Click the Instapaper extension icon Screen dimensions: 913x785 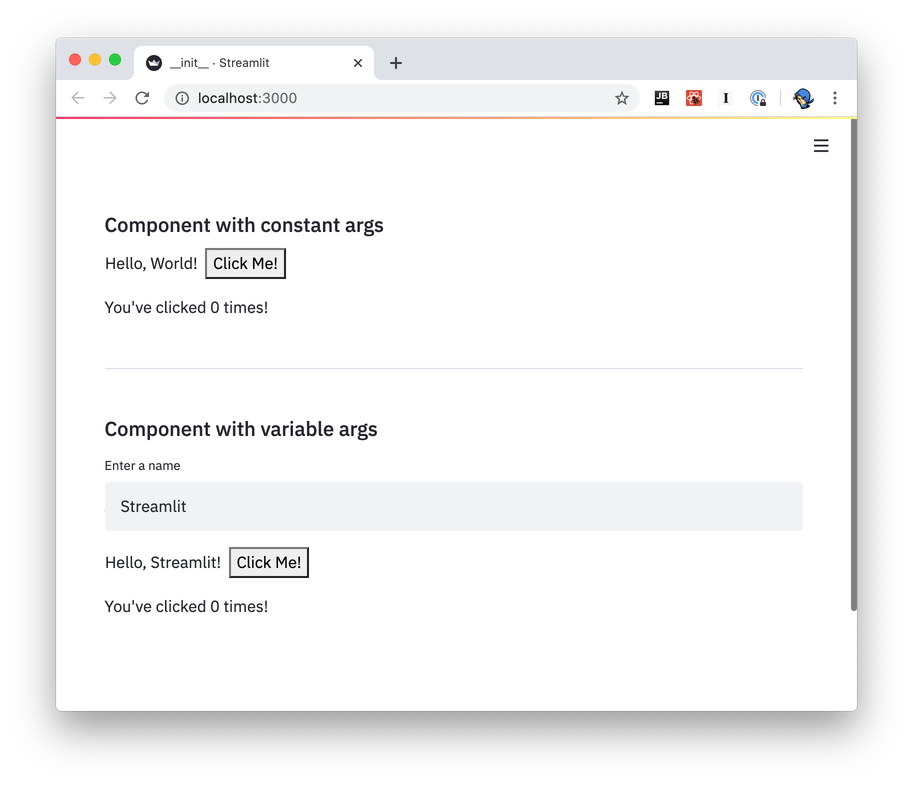725,98
